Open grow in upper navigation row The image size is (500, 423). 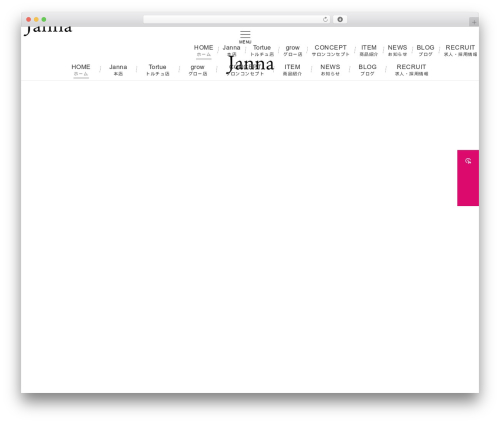(292, 51)
